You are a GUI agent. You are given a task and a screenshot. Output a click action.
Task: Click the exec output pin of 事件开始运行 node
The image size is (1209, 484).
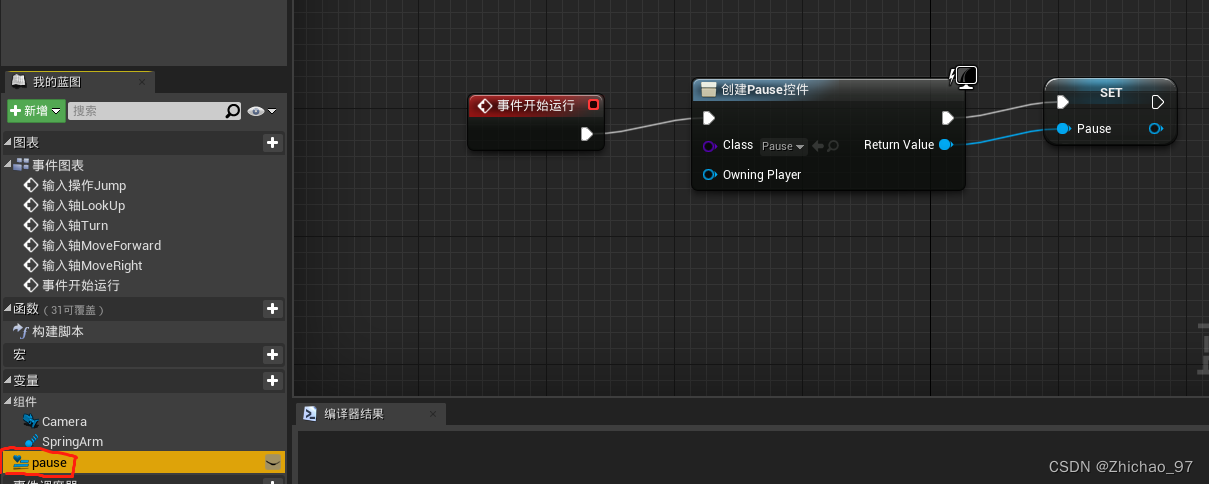pos(587,133)
